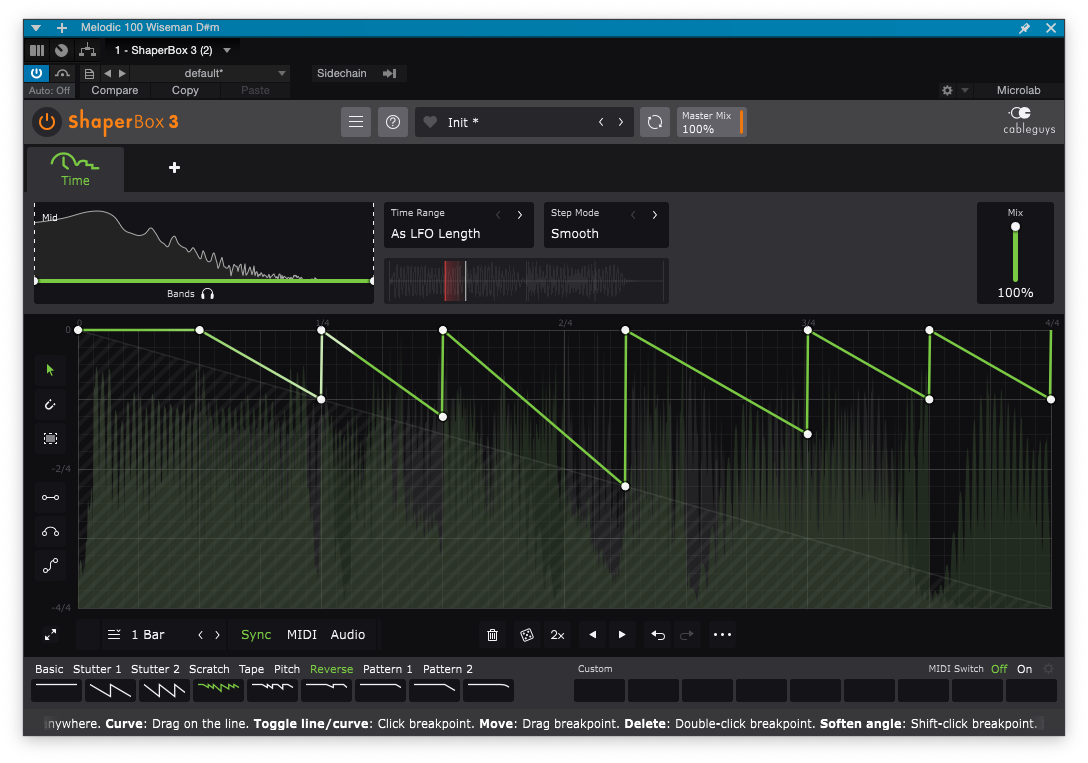Screen dimensions: 1088x763
Task: Click the Compare button
Action: (x=114, y=91)
